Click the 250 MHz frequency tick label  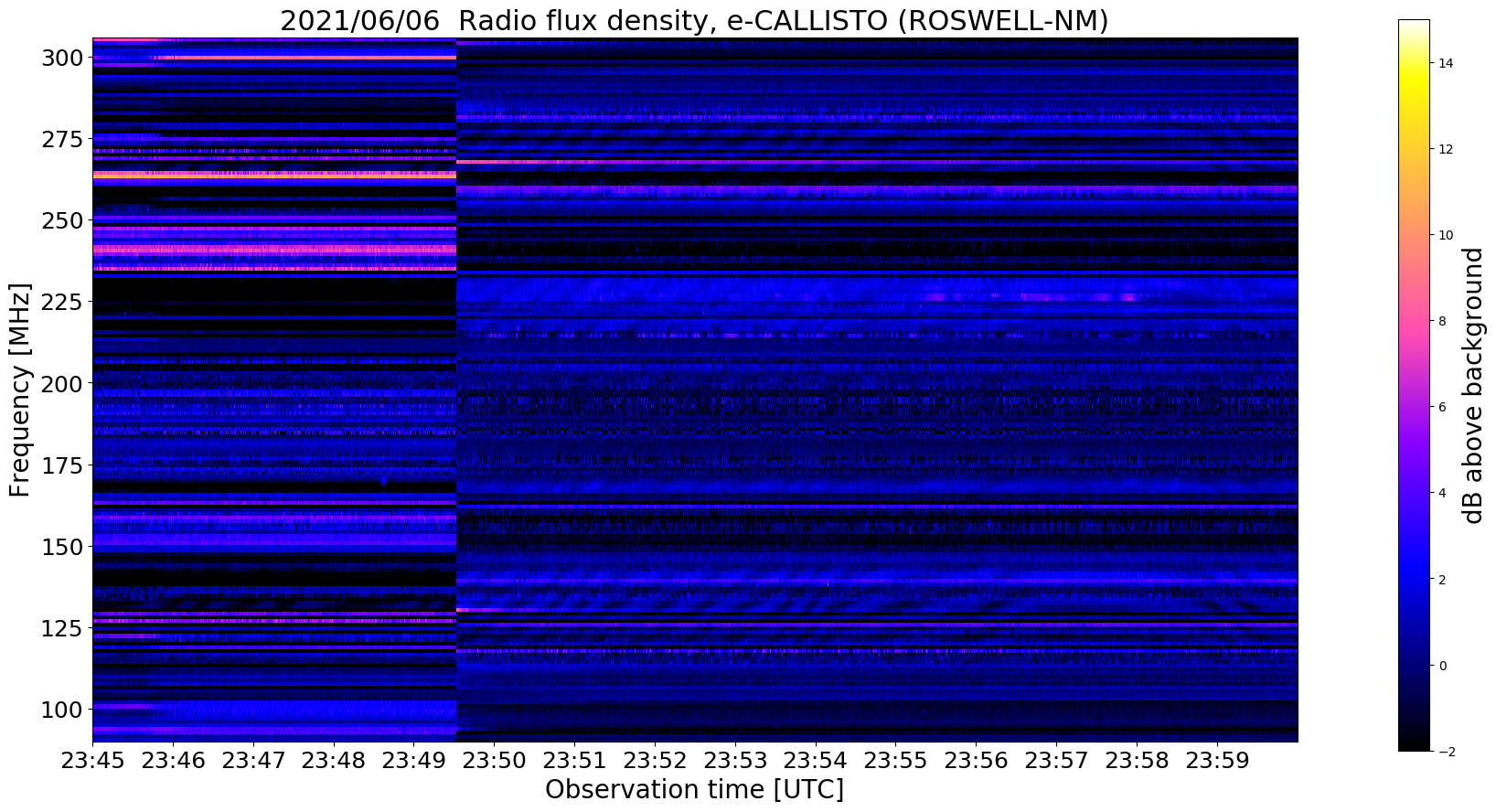tap(61, 221)
